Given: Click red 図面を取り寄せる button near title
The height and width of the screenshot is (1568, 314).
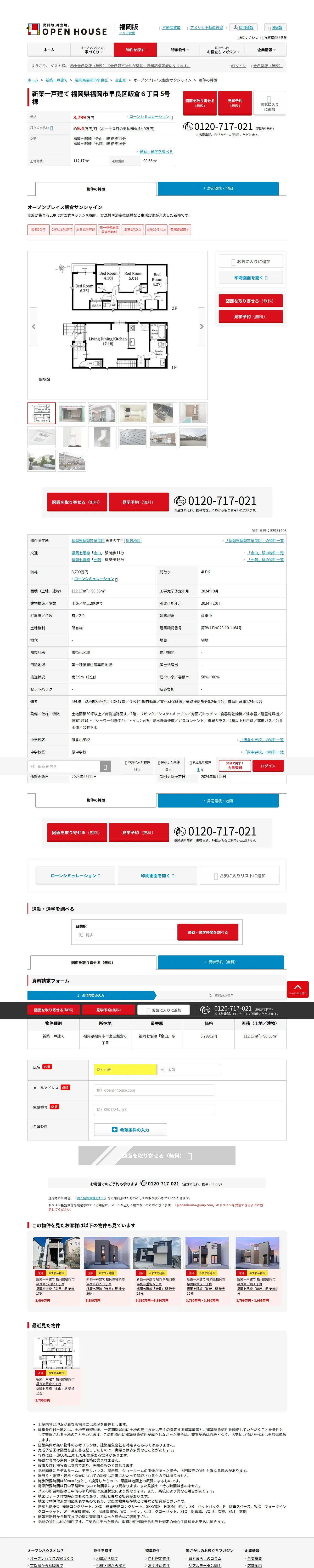Looking at the screenshot, I should click(200, 103).
